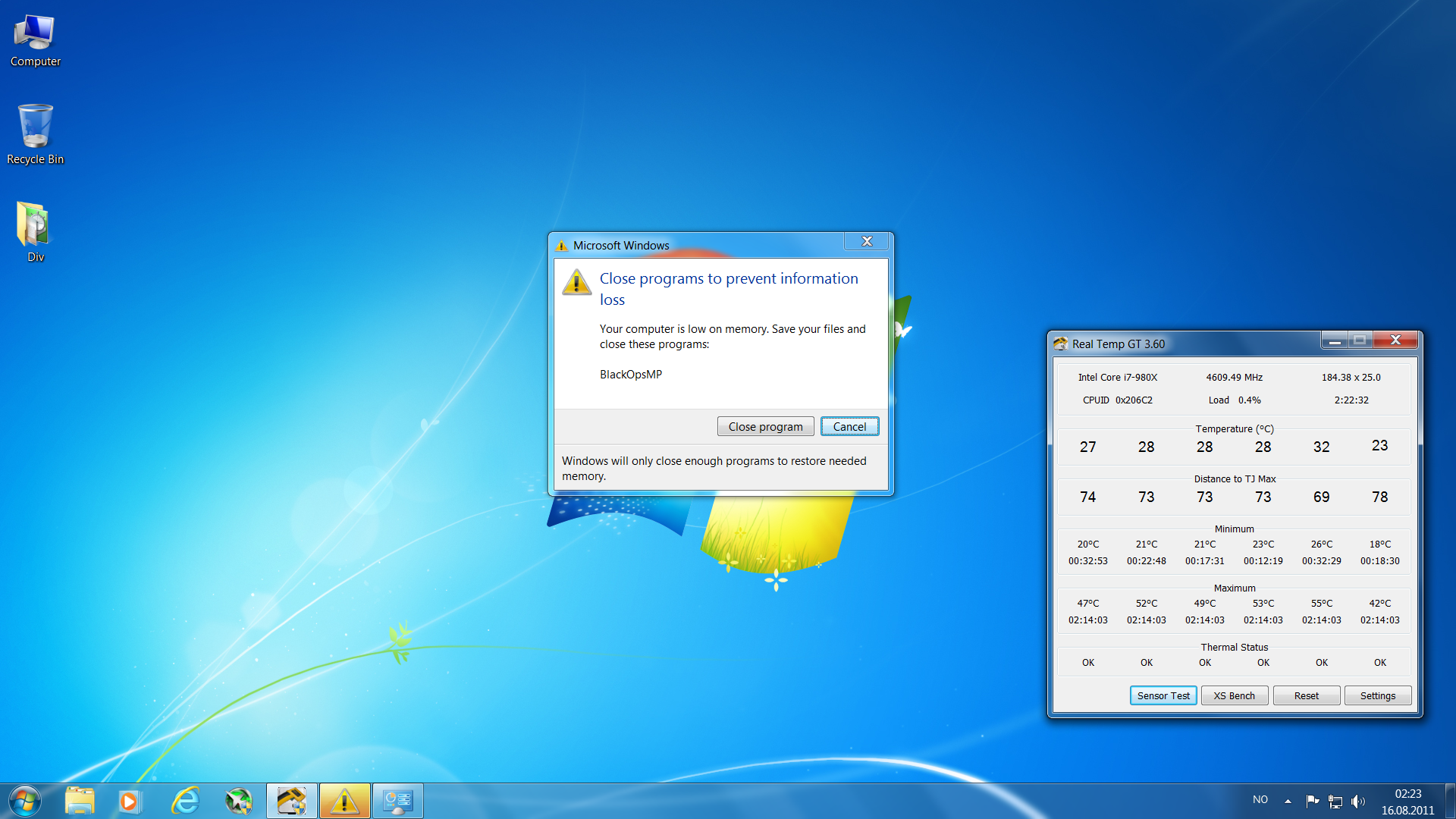The height and width of the screenshot is (819, 1456).
Task: Open clock showing 02:23
Action: coord(1408,793)
